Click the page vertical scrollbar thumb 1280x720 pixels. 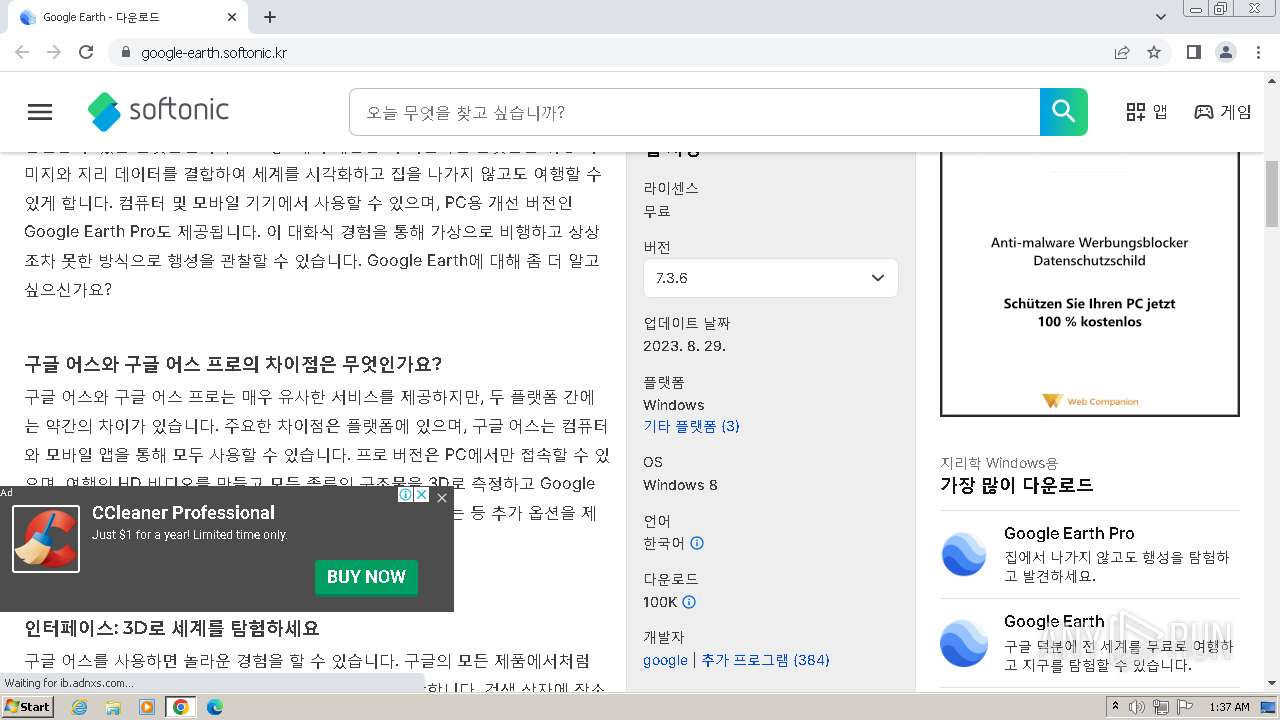tap(1272, 193)
